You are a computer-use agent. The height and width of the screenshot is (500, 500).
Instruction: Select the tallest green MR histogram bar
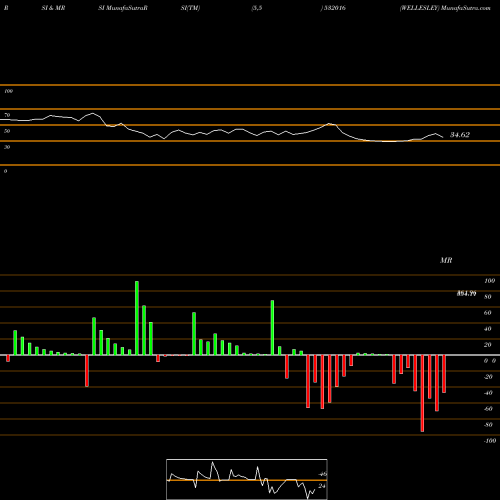coord(137,318)
